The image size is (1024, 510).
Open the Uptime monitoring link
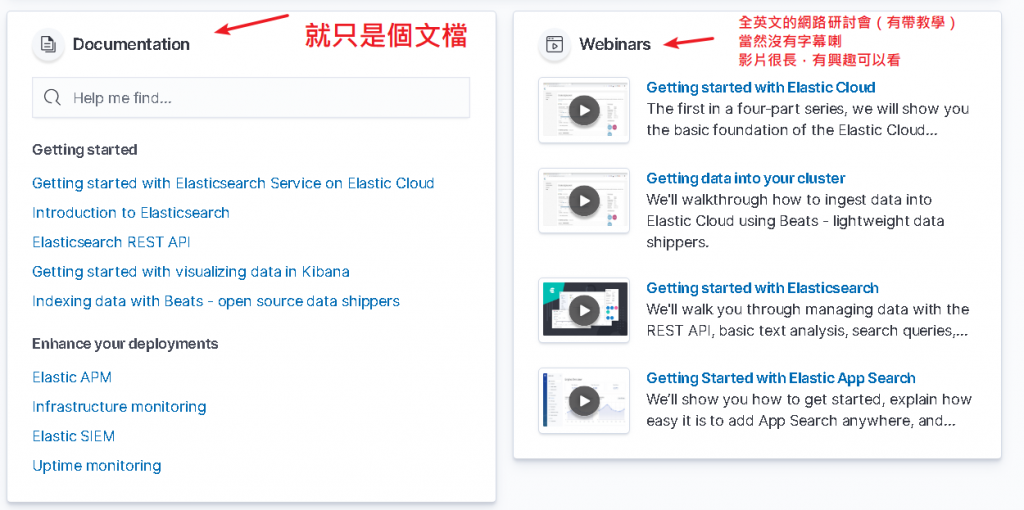click(97, 466)
